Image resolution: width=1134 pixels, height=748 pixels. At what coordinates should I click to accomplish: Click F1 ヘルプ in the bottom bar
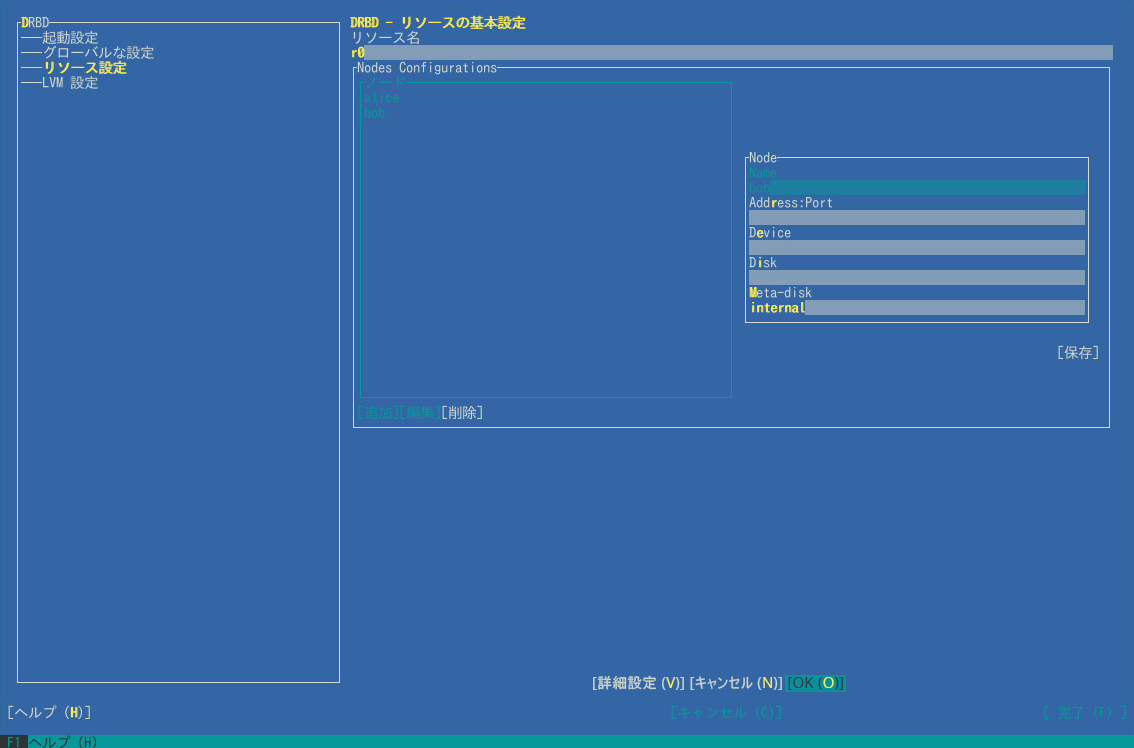click(x=48, y=741)
